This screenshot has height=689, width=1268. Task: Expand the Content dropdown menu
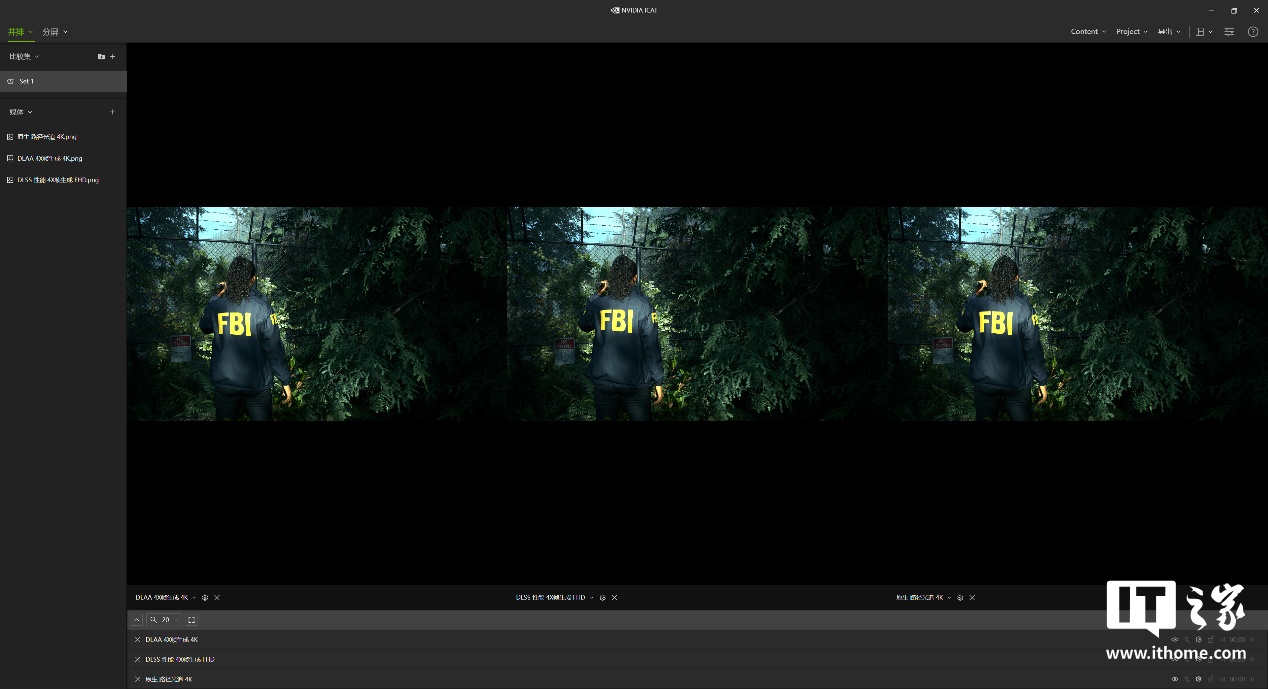click(1088, 32)
